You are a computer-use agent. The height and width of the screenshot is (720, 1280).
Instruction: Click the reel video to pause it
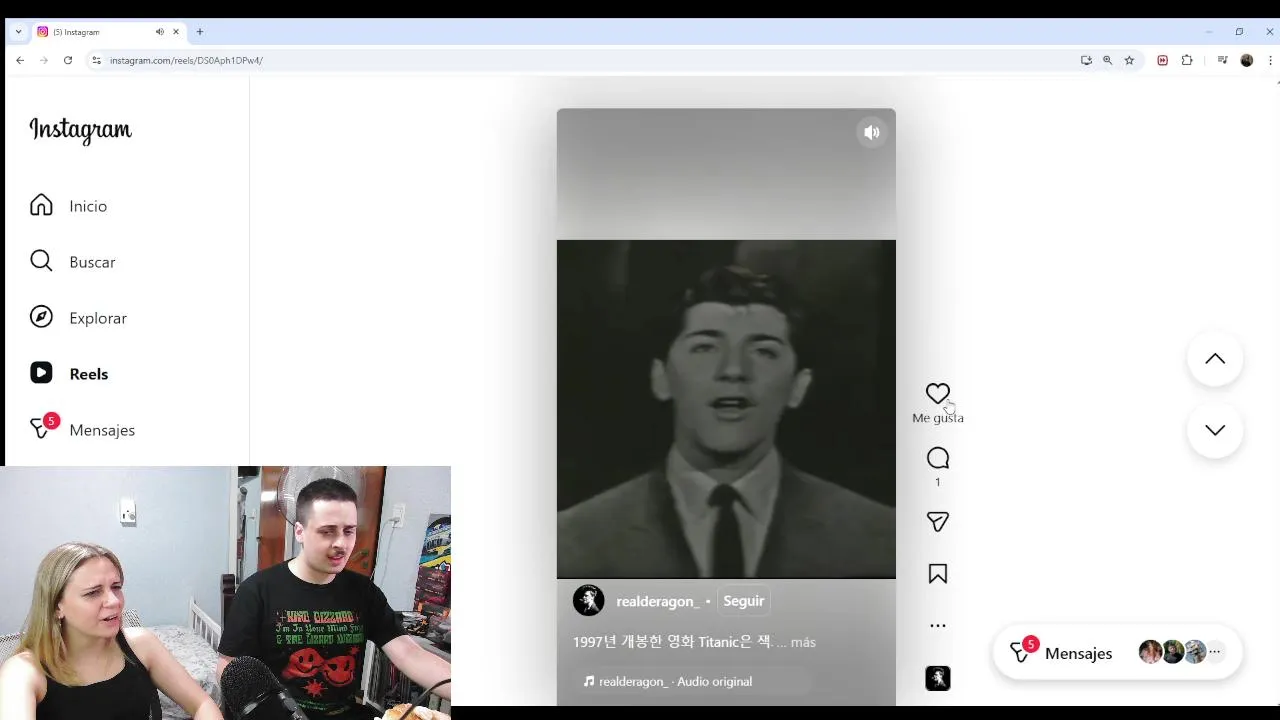pyautogui.click(x=726, y=408)
